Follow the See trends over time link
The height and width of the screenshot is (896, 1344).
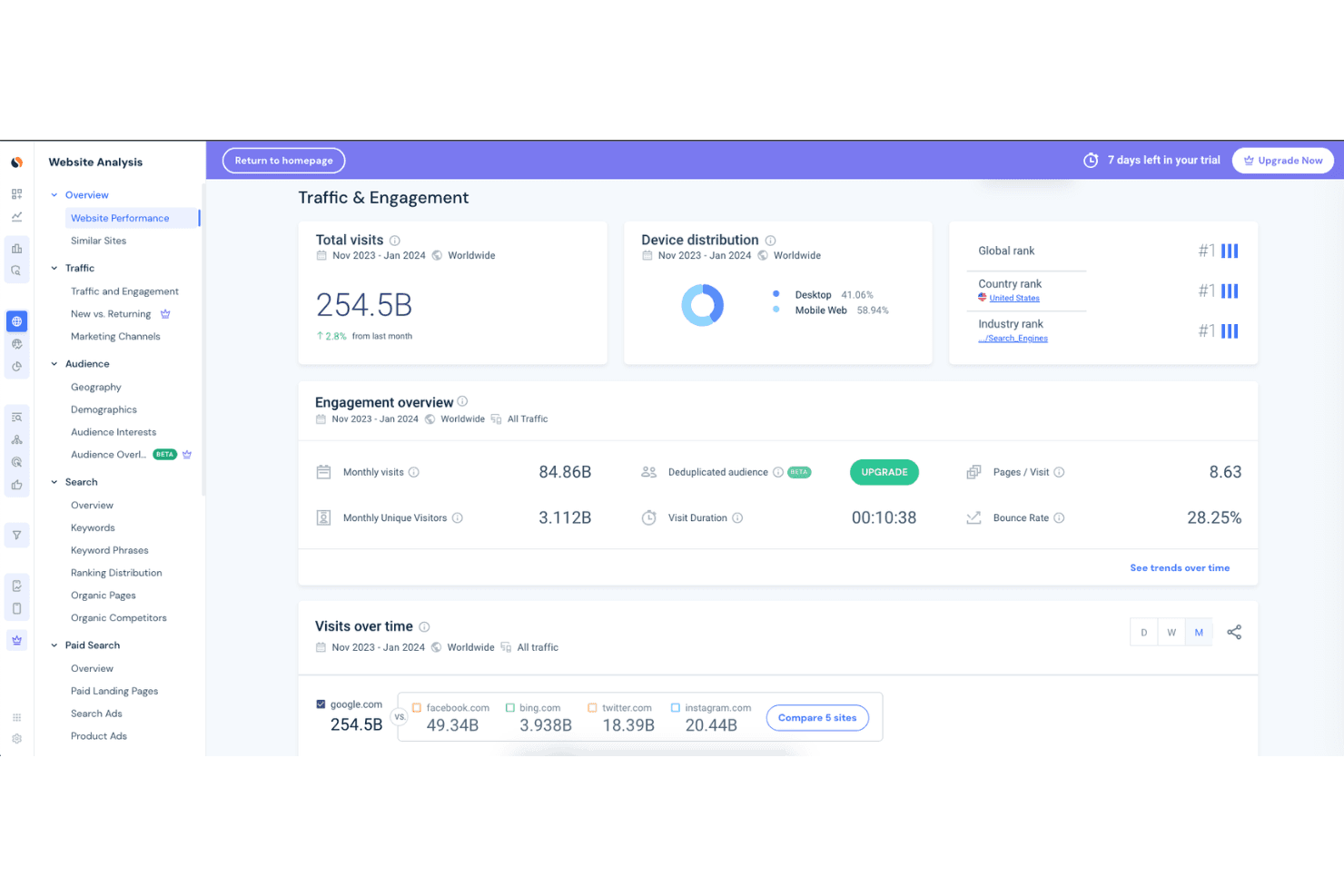1180,568
